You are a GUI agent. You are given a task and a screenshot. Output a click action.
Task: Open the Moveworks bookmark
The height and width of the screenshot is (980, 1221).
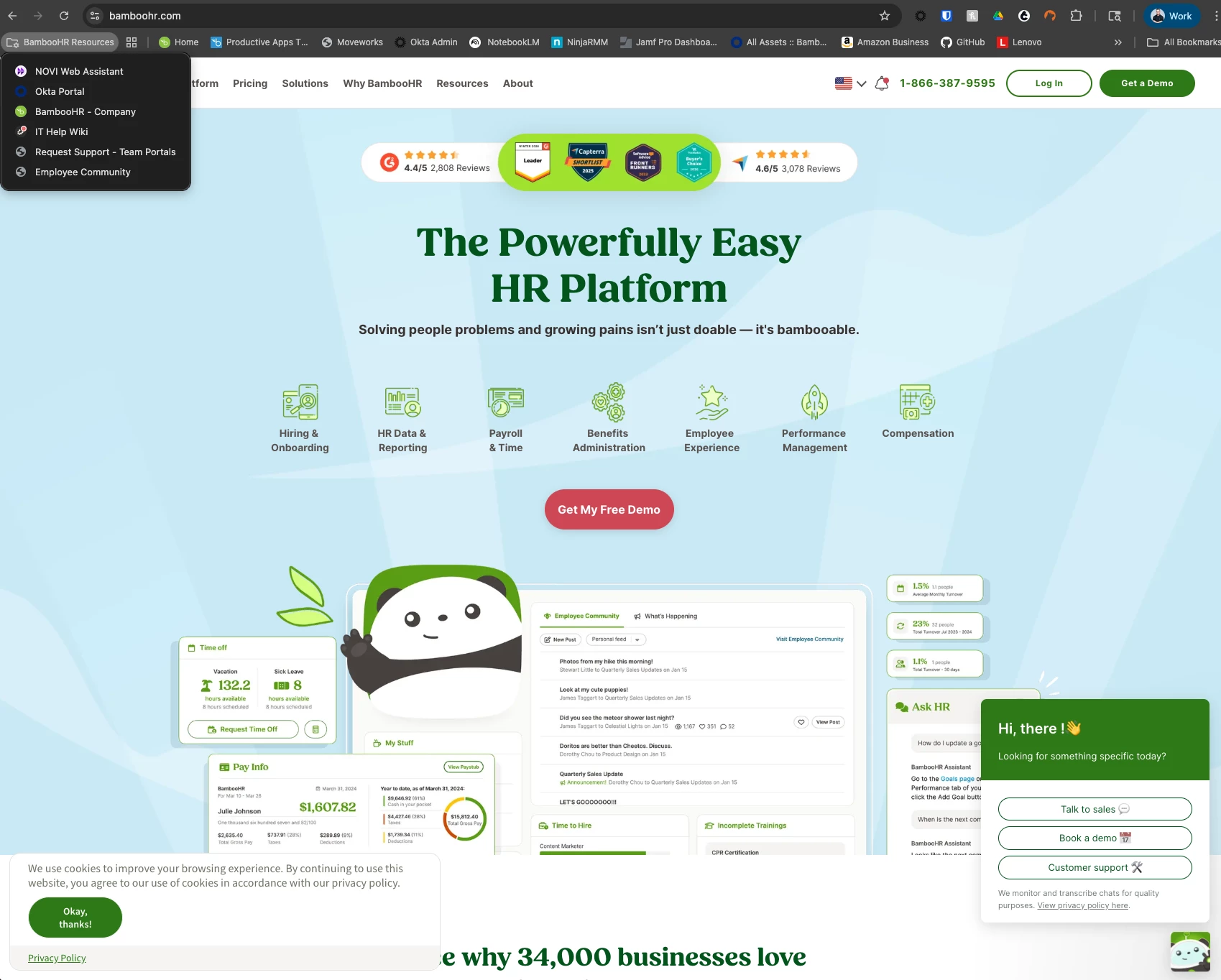(352, 42)
